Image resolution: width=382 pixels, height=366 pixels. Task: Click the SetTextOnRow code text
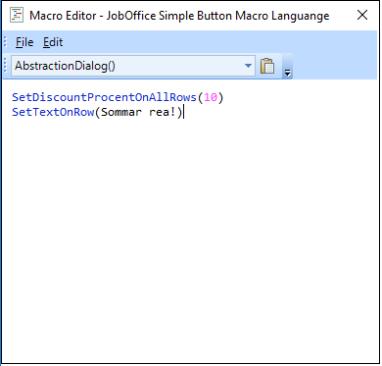coord(53,112)
